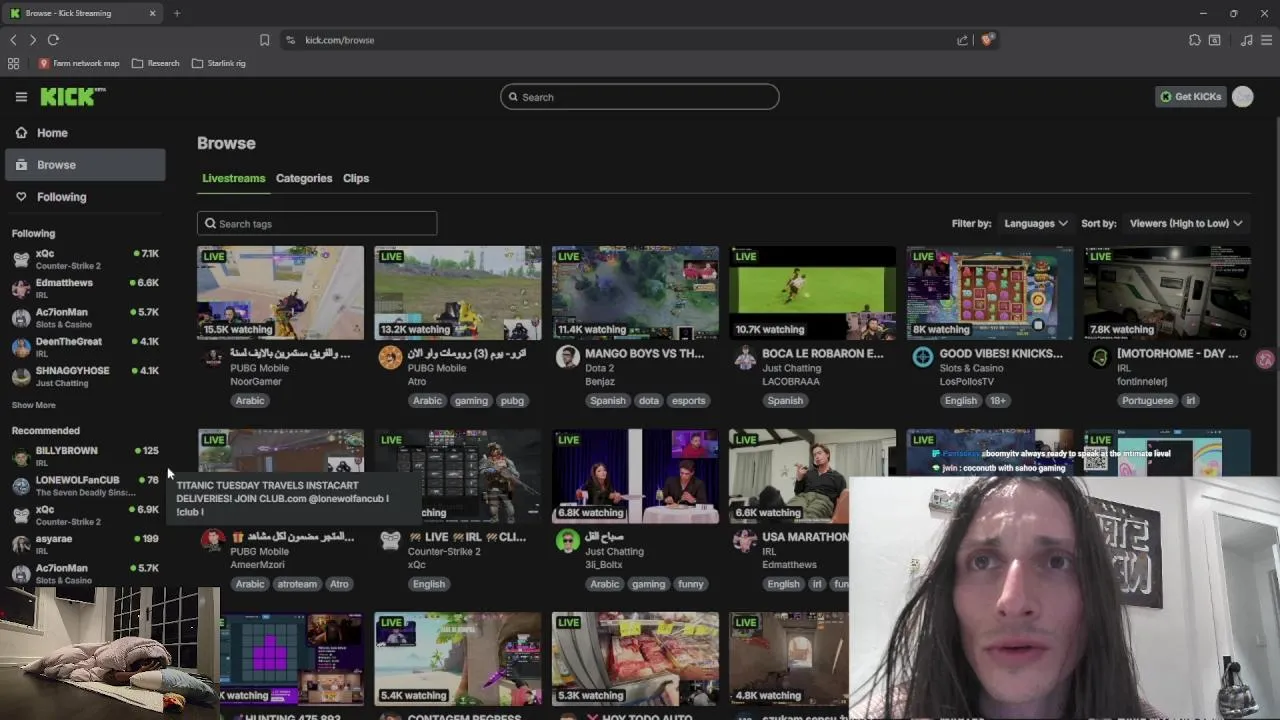1280x720 pixels.
Task: Open the Starlink rig bookmarks folder
Action: click(x=218, y=63)
